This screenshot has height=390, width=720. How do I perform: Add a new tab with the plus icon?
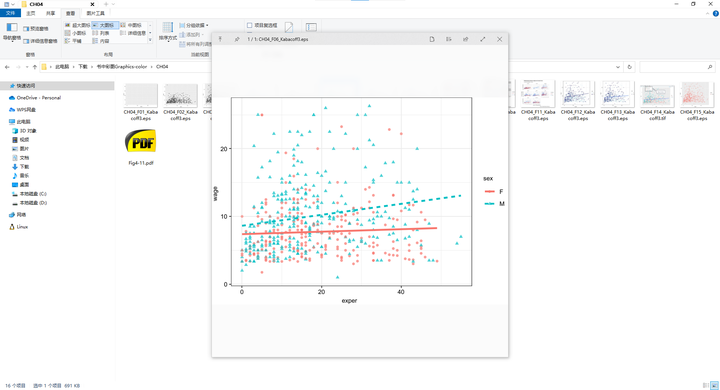[x=106, y=4]
